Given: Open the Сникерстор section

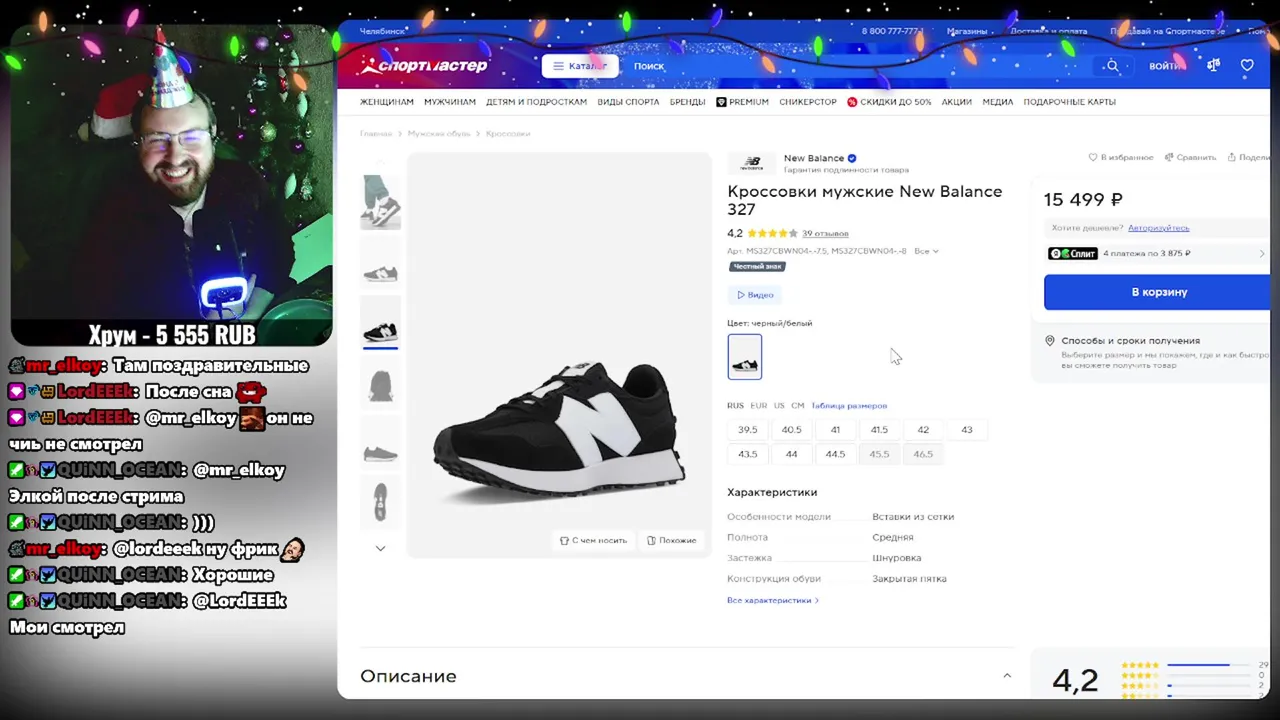Looking at the screenshot, I should click(x=808, y=102).
